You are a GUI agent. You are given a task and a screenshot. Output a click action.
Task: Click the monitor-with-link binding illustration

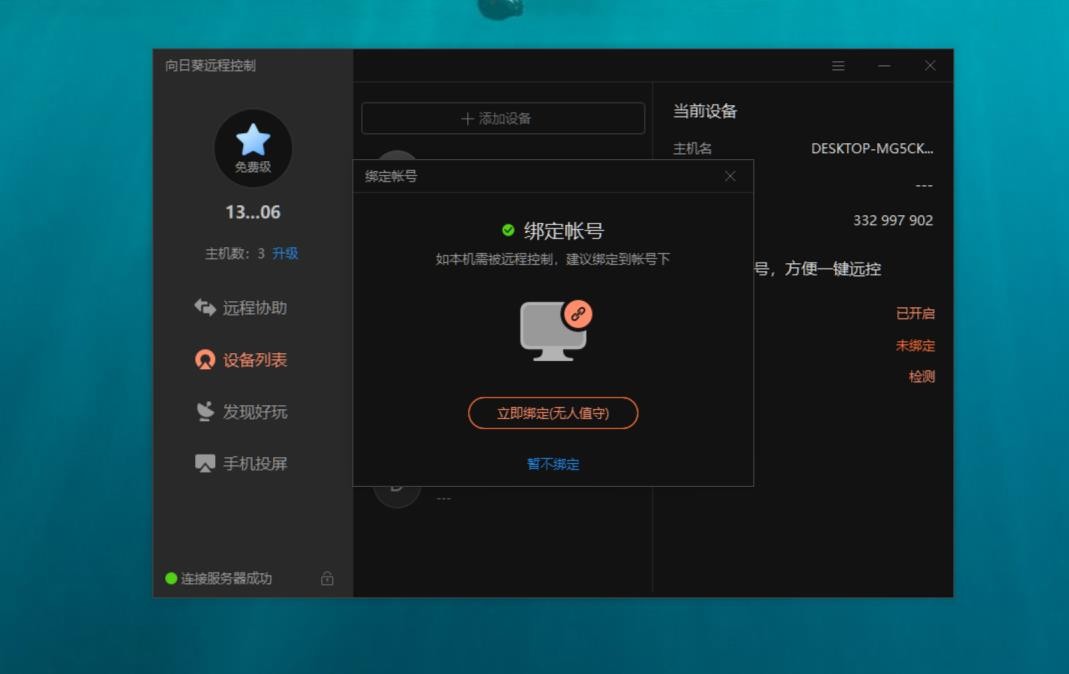(x=552, y=330)
